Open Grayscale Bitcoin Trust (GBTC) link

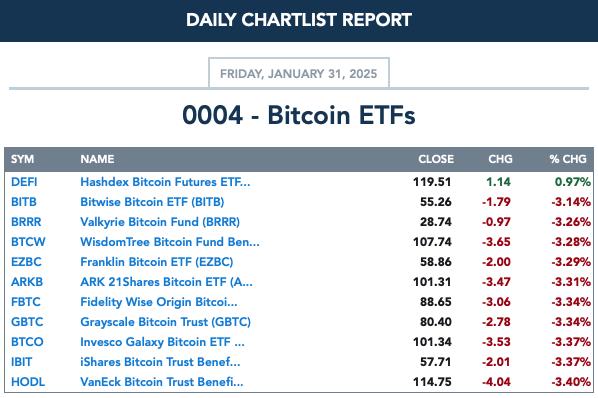166,322
